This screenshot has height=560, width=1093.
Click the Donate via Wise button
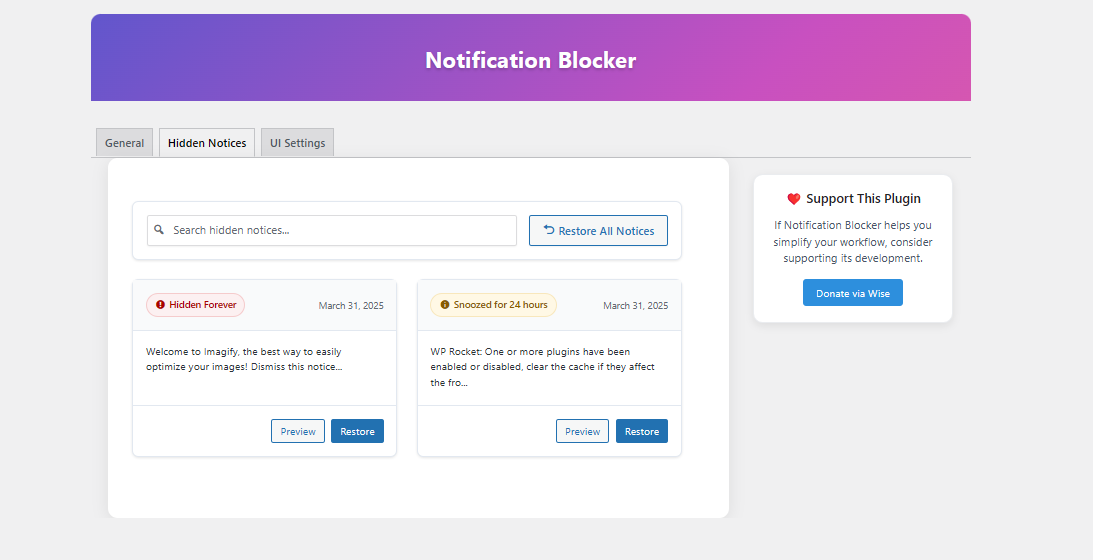(x=853, y=293)
